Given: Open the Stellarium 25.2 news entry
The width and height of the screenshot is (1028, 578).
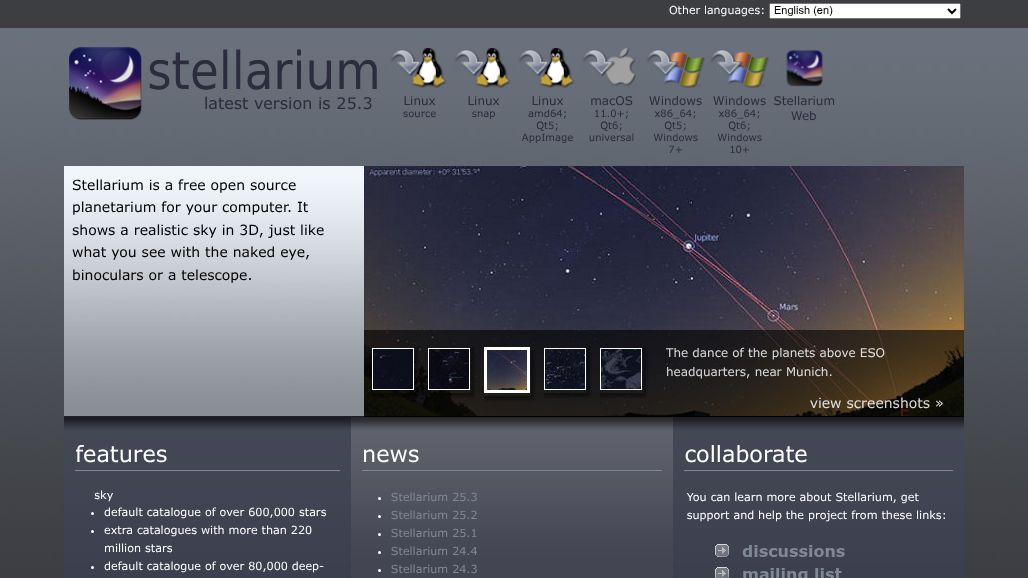Looking at the screenshot, I should 433,515.
